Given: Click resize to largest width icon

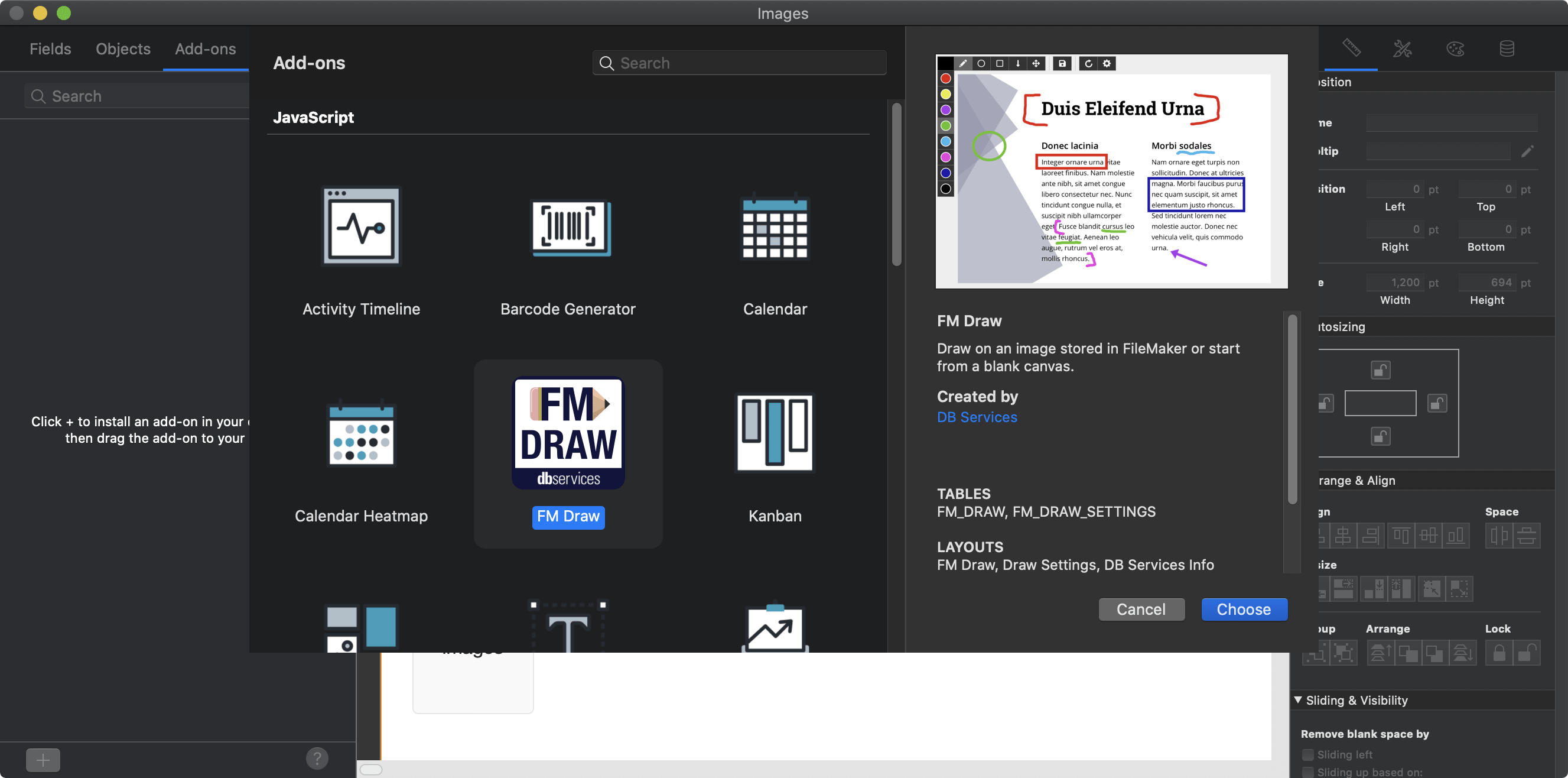Looking at the screenshot, I should tap(1343, 589).
